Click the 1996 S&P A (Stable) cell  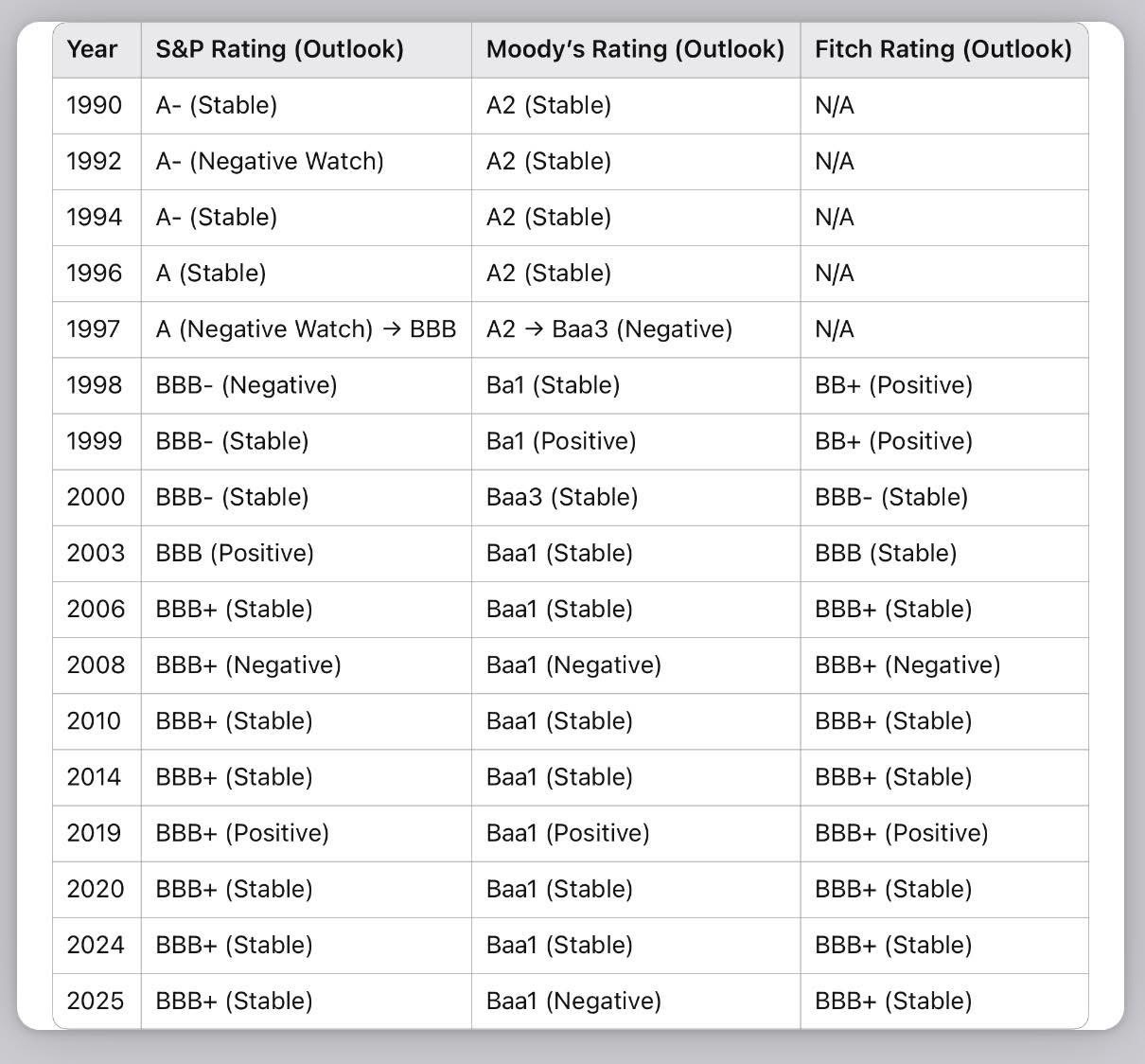pyautogui.click(x=211, y=273)
